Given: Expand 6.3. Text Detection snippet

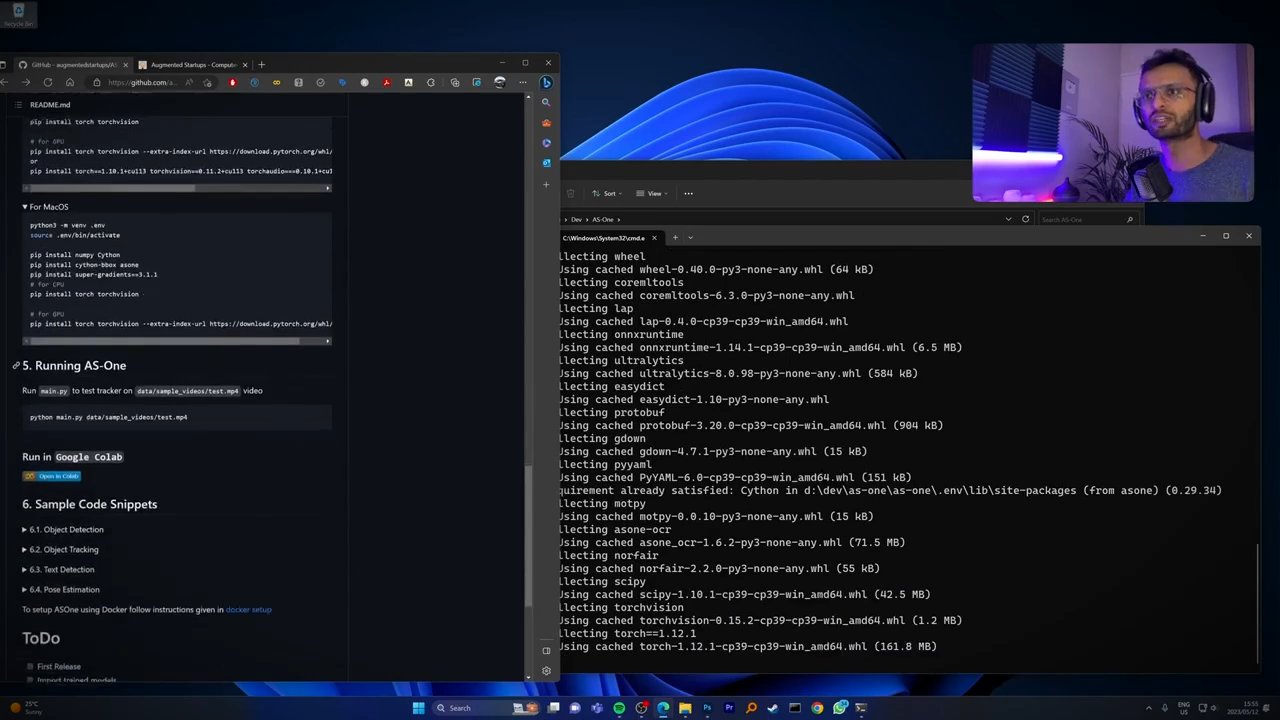Looking at the screenshot, I should [58, 569].
